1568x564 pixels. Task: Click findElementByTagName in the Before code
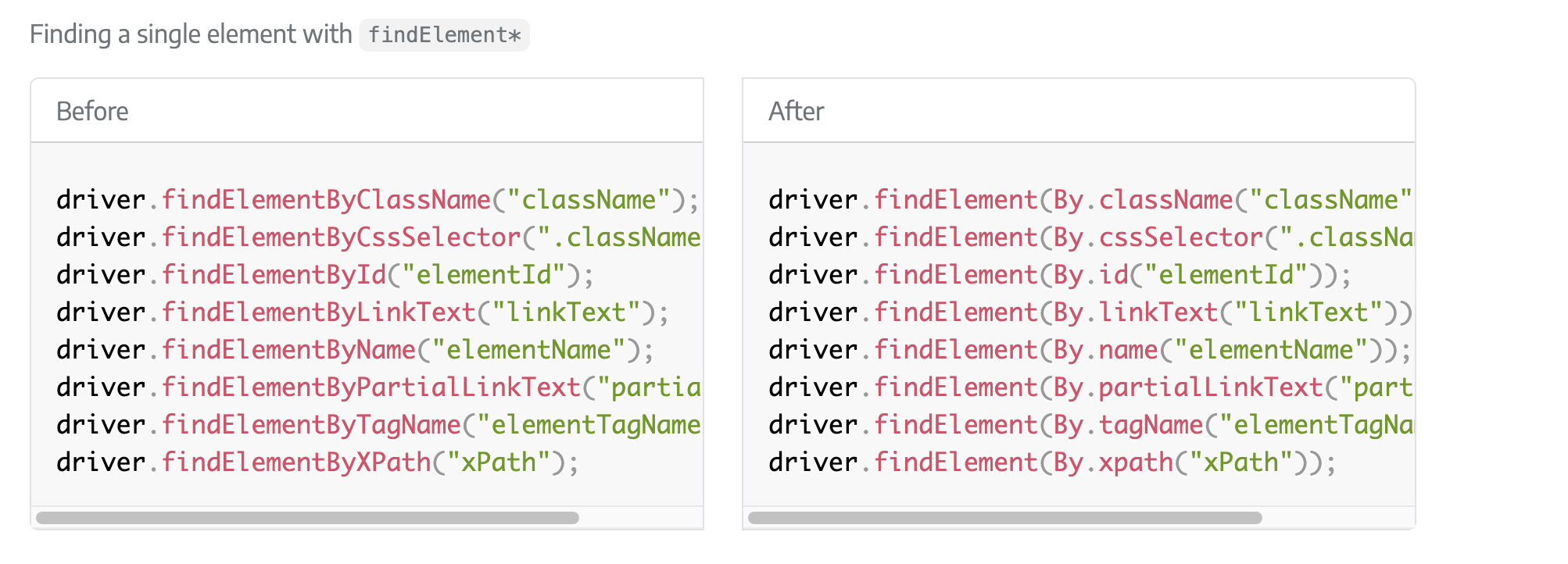[311, 425]
